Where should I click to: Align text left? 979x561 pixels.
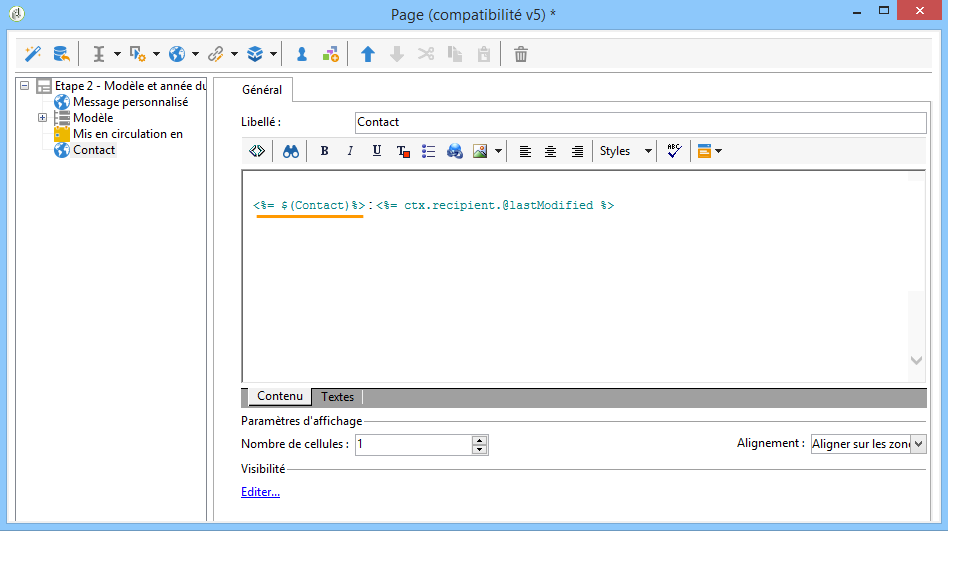tap(525, 151)
